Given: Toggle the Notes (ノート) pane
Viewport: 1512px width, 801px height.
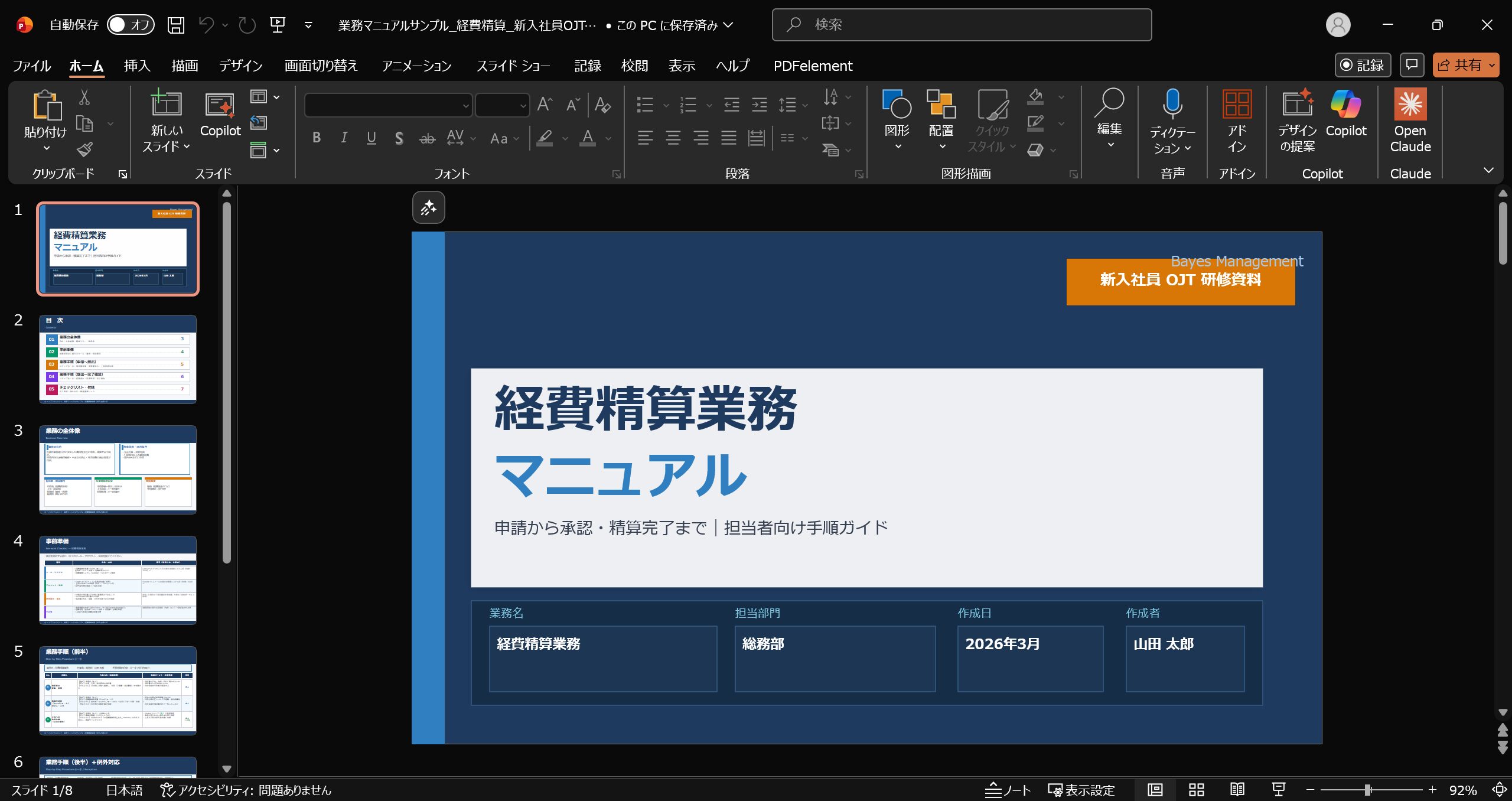Looking at the screenshot, I should pos(1008,790).
